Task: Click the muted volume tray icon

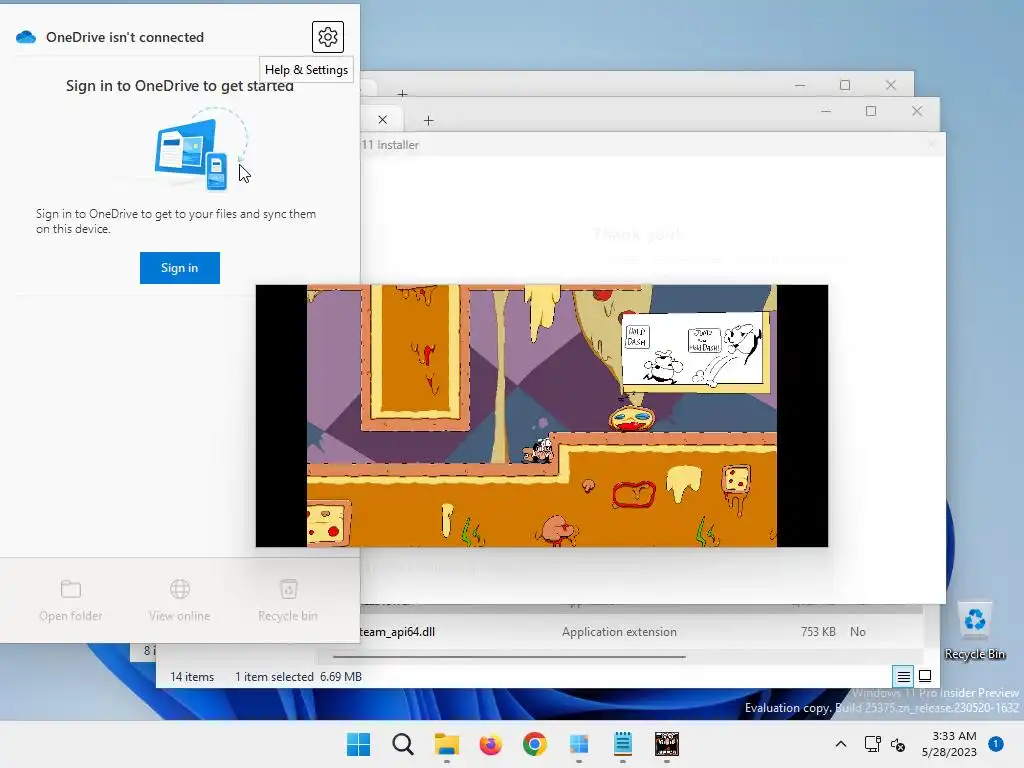Action: tap(898, 744)
